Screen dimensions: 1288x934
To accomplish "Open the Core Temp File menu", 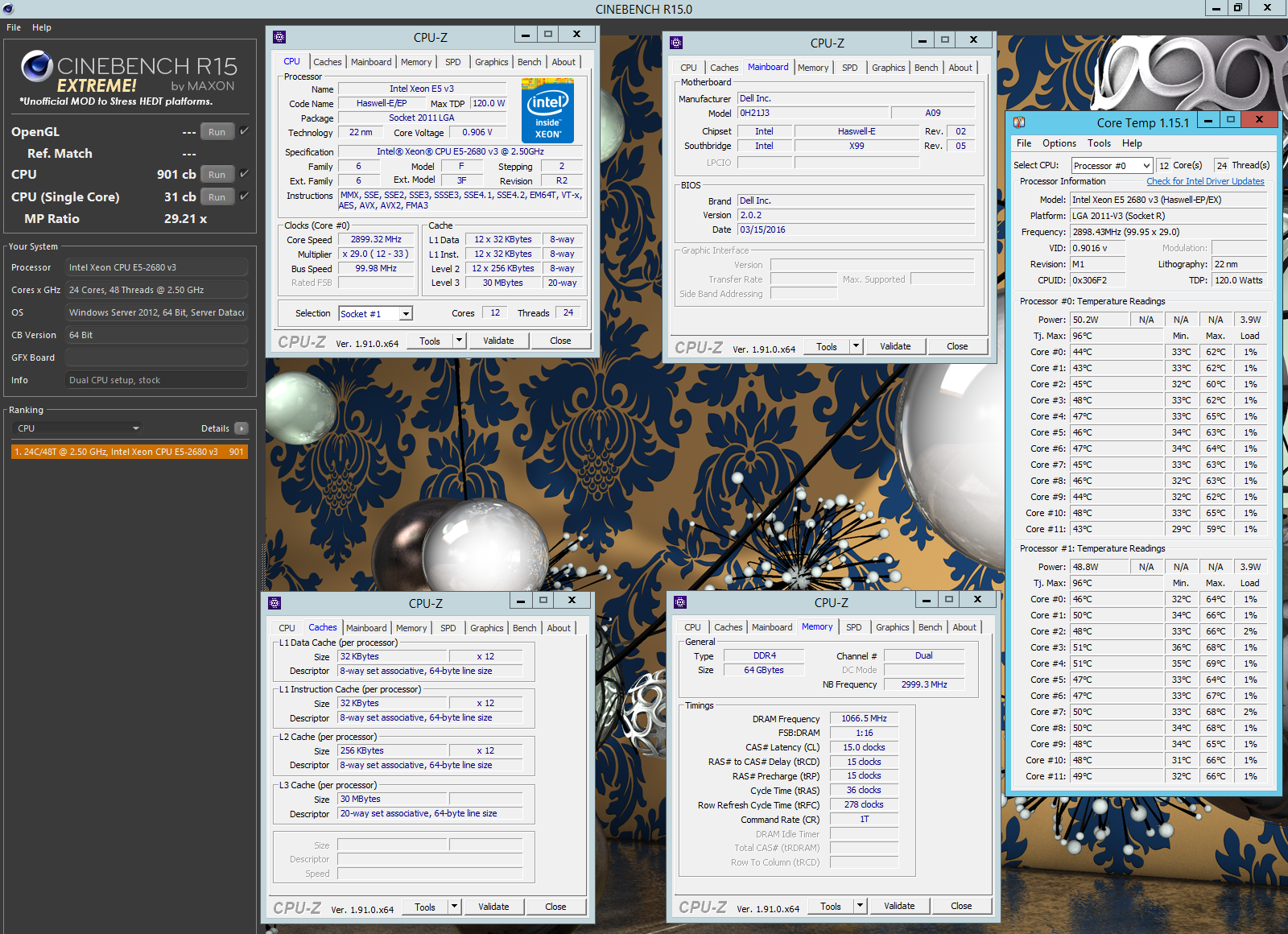I will [1024, 143].
